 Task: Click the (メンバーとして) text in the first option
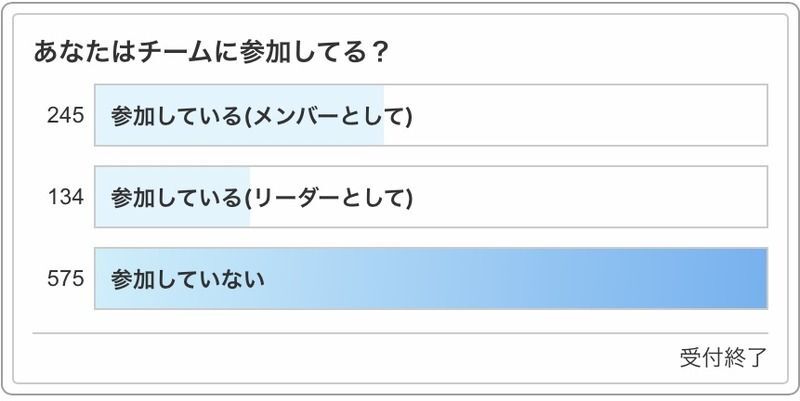click(331, 116)
